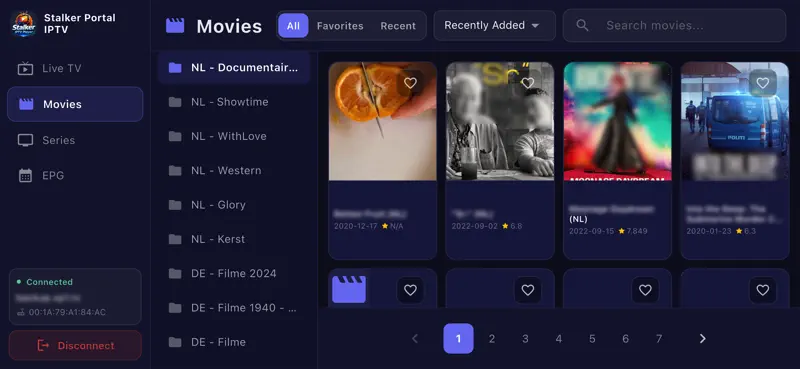Click the Series monitor icon
Viewport: 800px width, 369px height.
click(25, 140)
